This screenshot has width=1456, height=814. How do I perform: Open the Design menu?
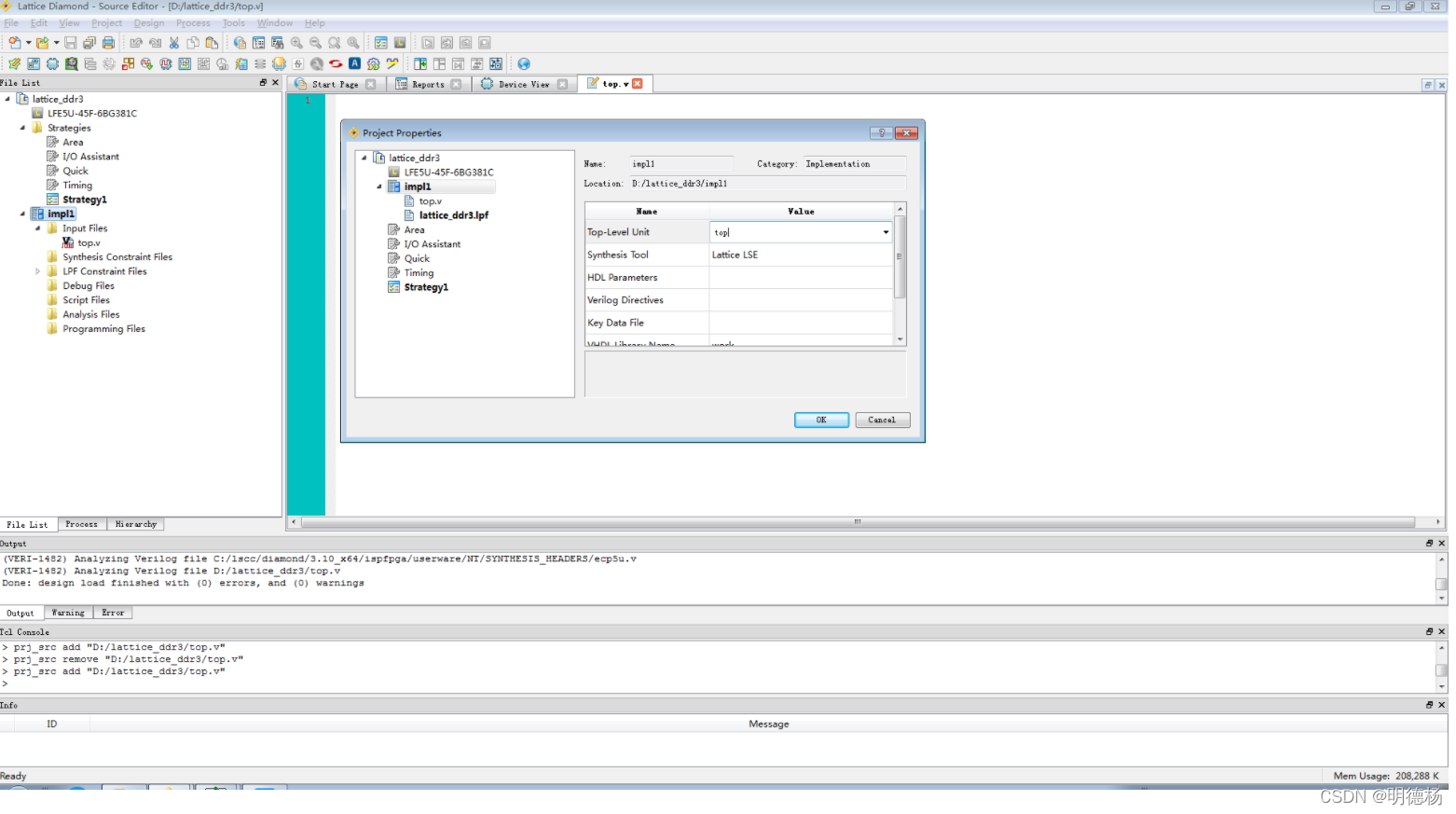pyautogui.click(x=149, y=23)
